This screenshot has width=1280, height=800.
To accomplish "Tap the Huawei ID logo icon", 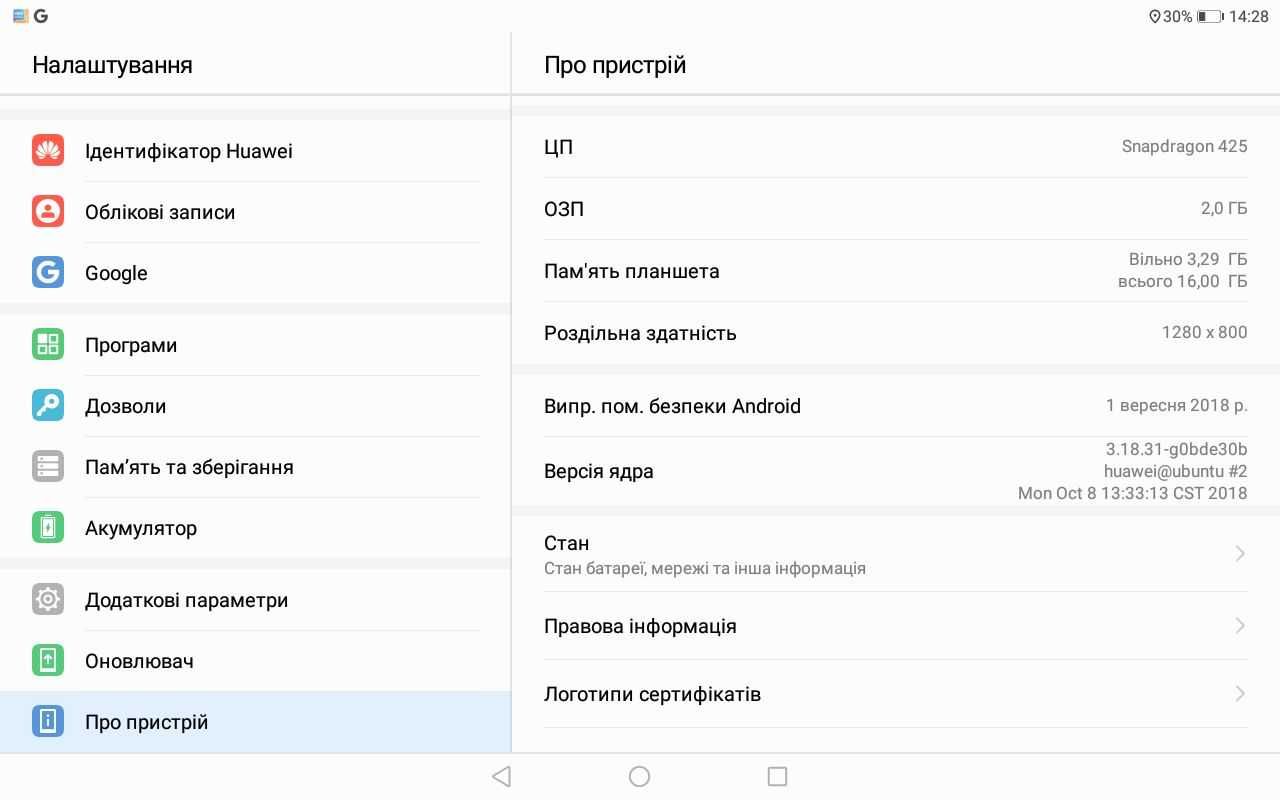I will coord(48,151).
